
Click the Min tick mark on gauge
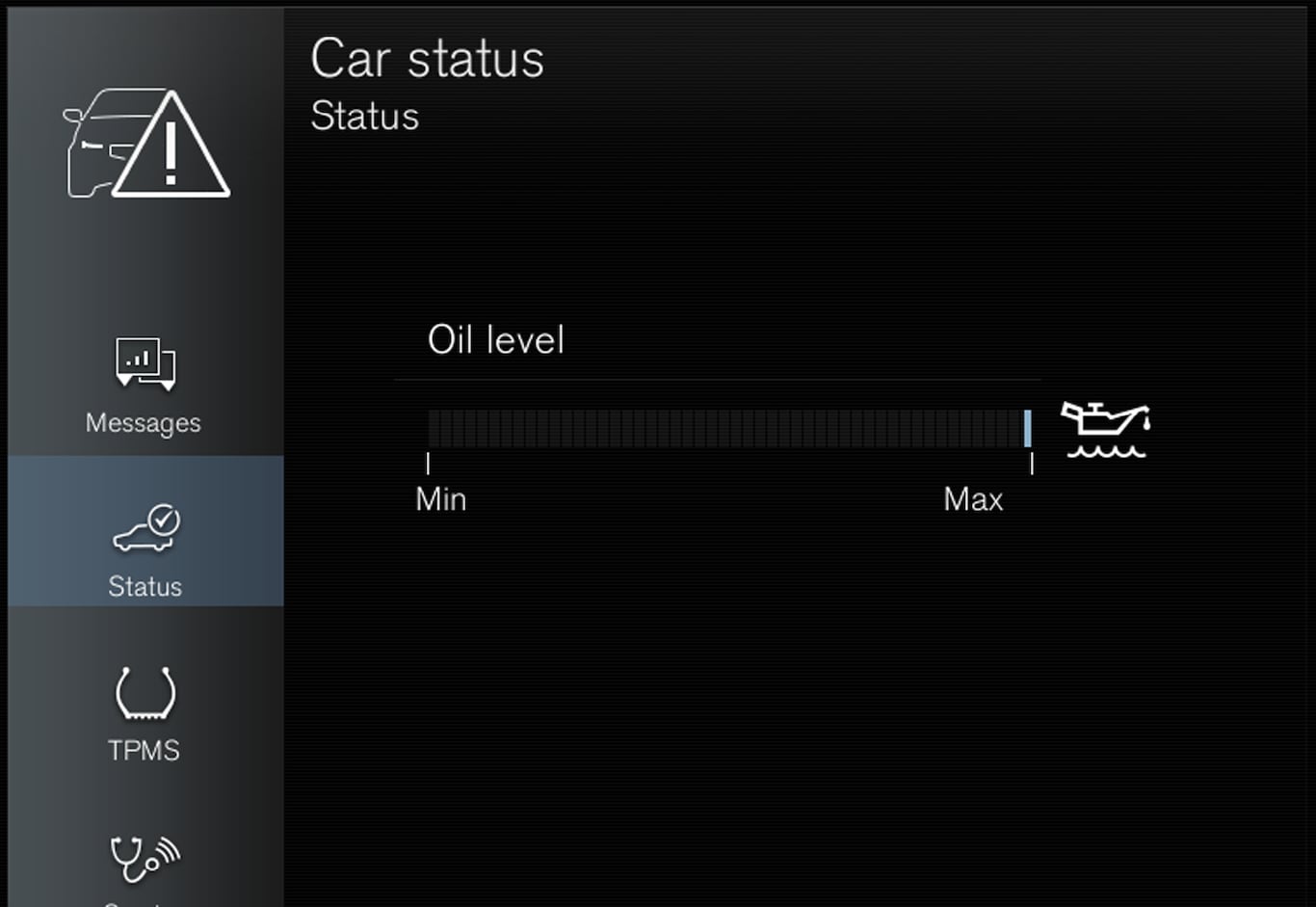pyautogui.click(x=428, y=464)
